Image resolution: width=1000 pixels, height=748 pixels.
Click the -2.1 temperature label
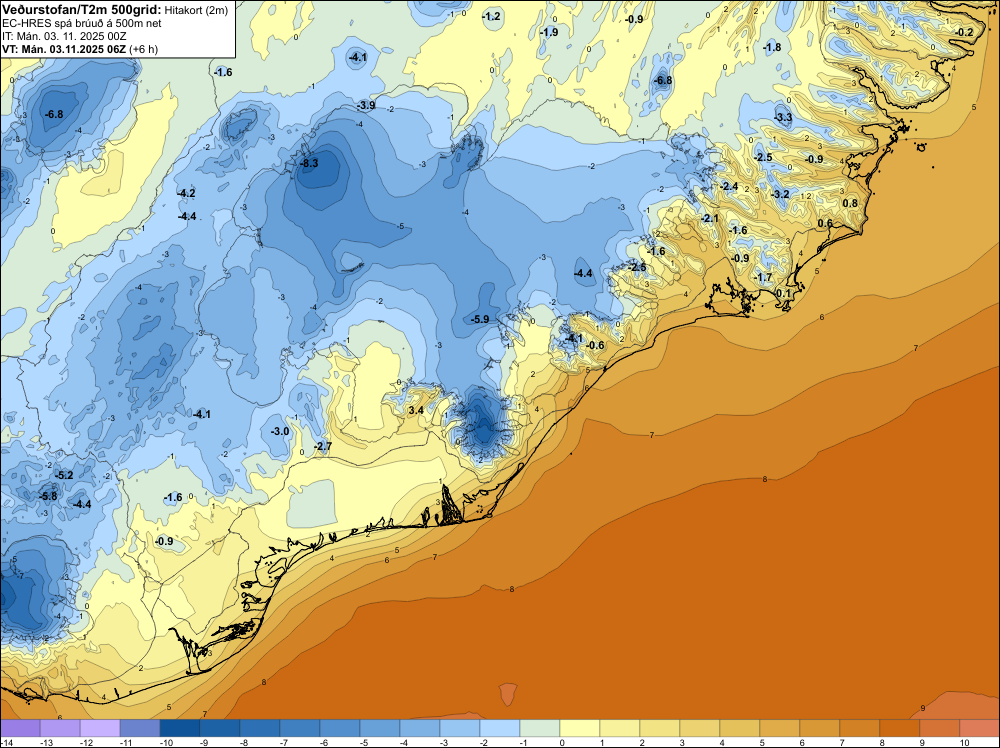click(709, 218)
